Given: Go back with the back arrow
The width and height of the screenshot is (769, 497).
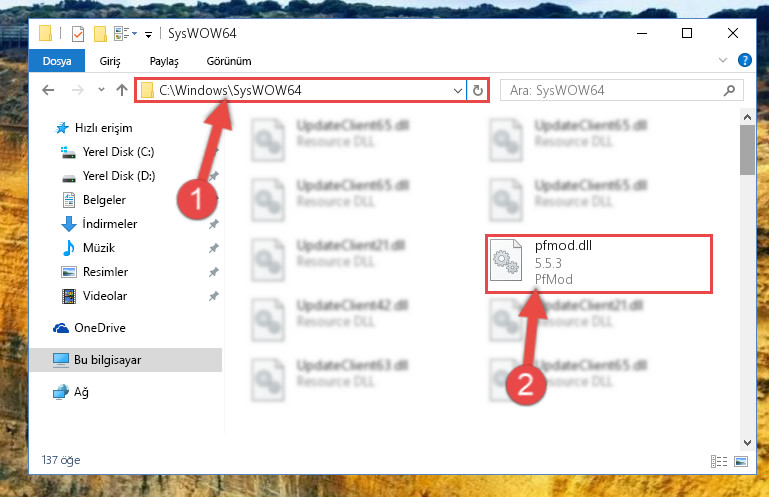Looking at the screenshot, I should pos(48,90).
